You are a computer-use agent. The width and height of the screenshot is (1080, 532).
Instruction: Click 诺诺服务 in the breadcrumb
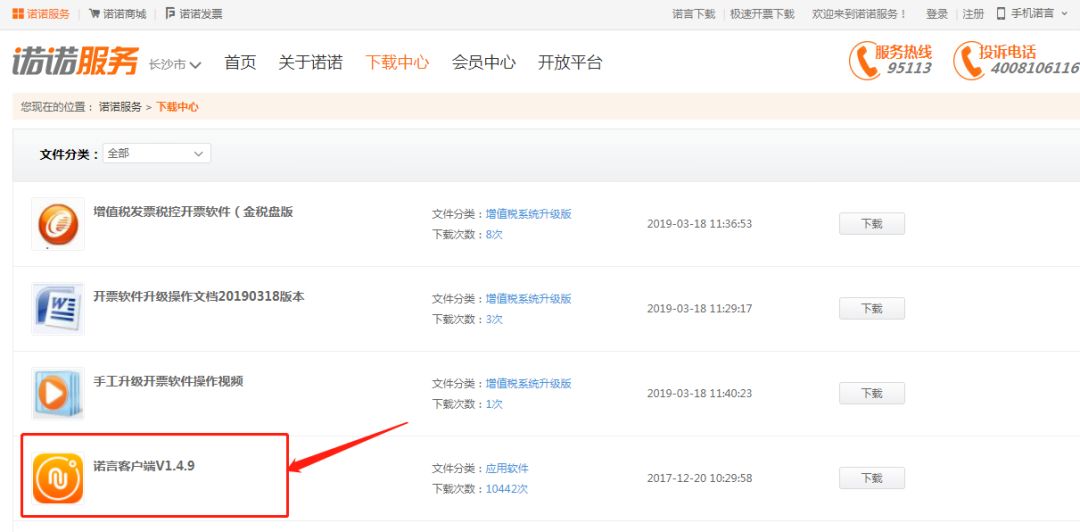point(120,106)
